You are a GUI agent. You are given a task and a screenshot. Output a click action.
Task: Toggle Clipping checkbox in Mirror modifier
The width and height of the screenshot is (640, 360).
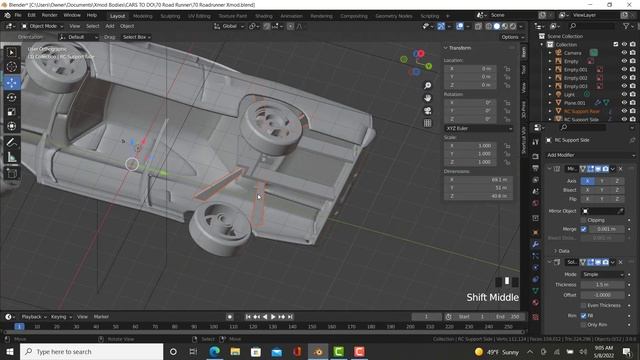point(584,220)
